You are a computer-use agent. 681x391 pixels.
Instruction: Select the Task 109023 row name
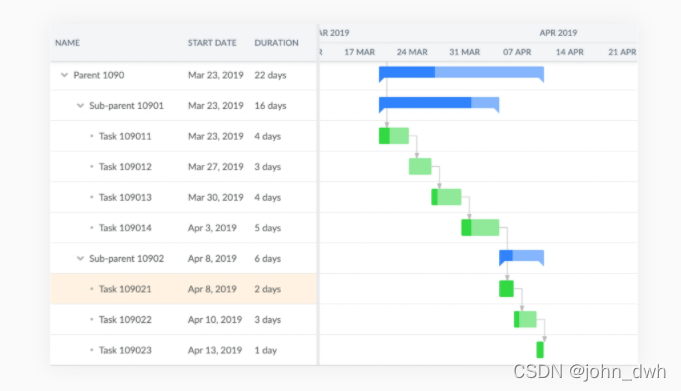pyautogui.click(x=125, y=350)
